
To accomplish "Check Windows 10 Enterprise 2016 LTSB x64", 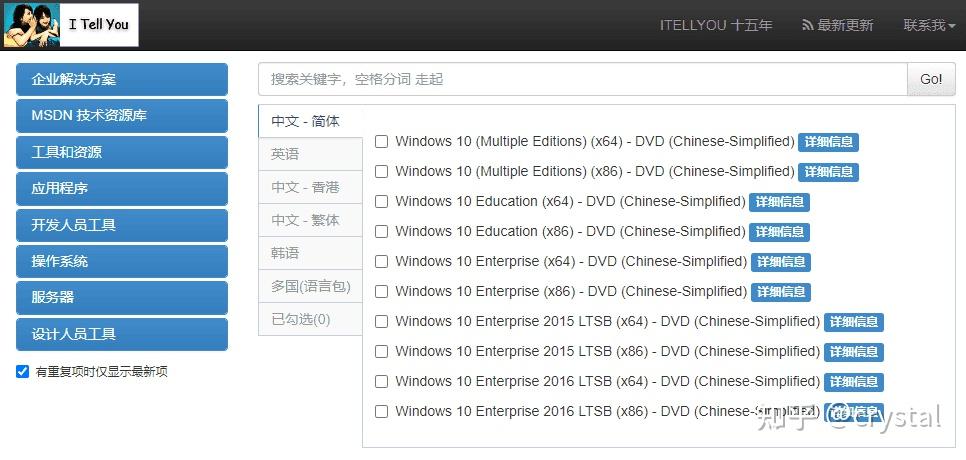I will (x=381, y=382).
